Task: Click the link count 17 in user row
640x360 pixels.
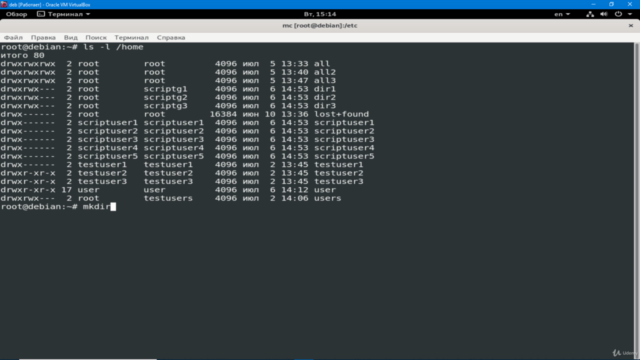Action: pyautogui.click(x=67, y=190)
